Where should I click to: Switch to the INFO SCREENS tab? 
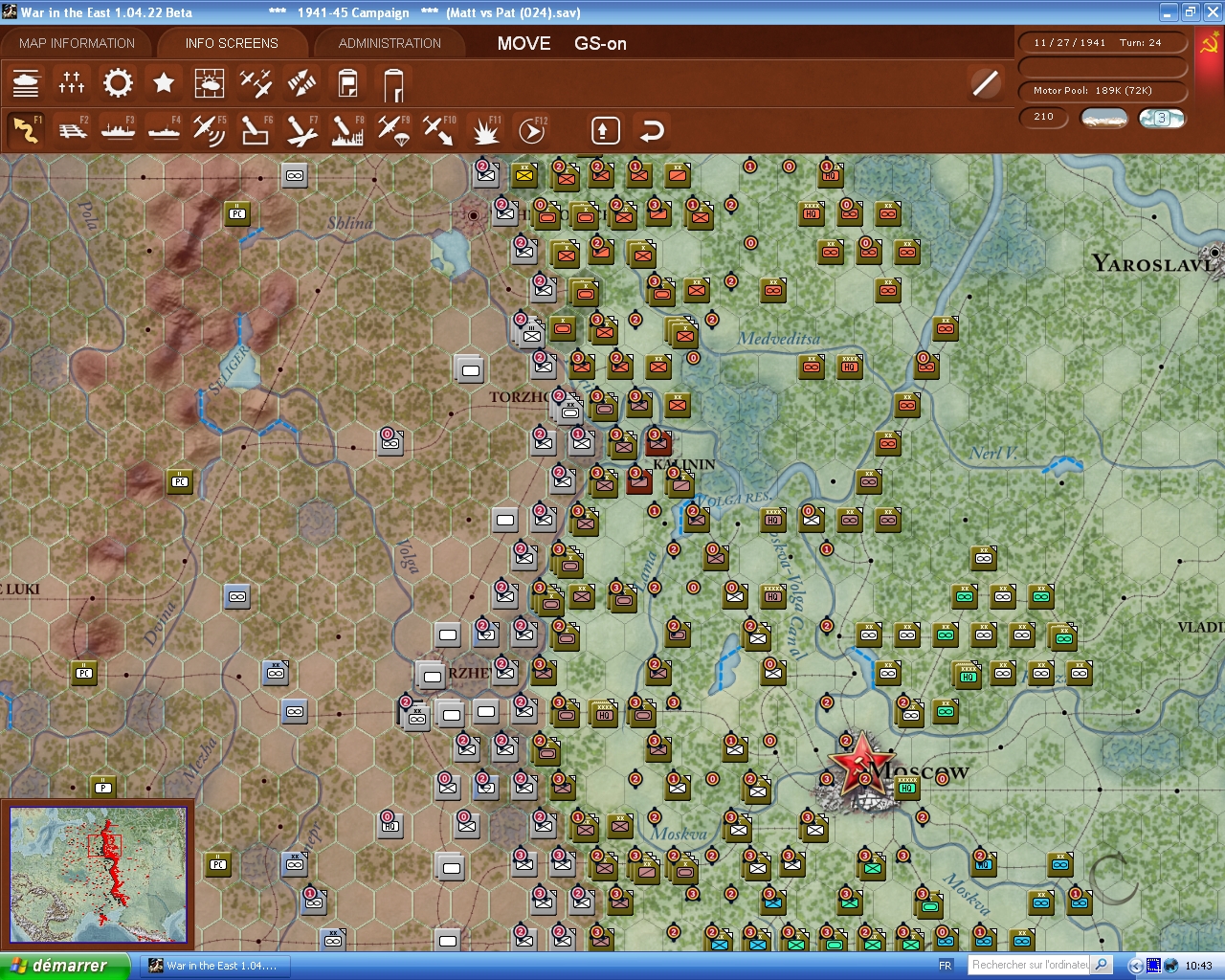[x=232, y=43]
